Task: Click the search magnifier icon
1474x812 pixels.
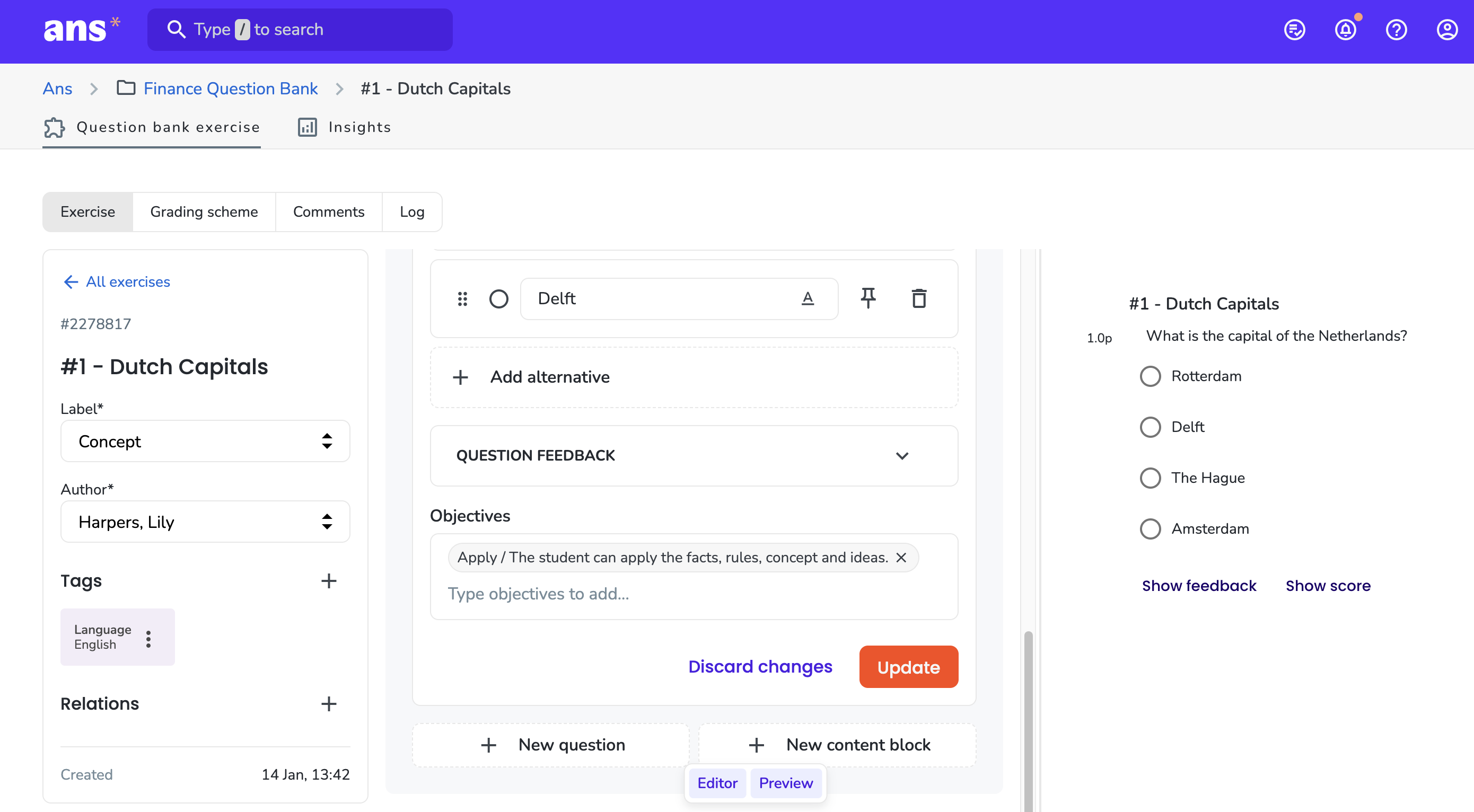Action: point(176,30)
